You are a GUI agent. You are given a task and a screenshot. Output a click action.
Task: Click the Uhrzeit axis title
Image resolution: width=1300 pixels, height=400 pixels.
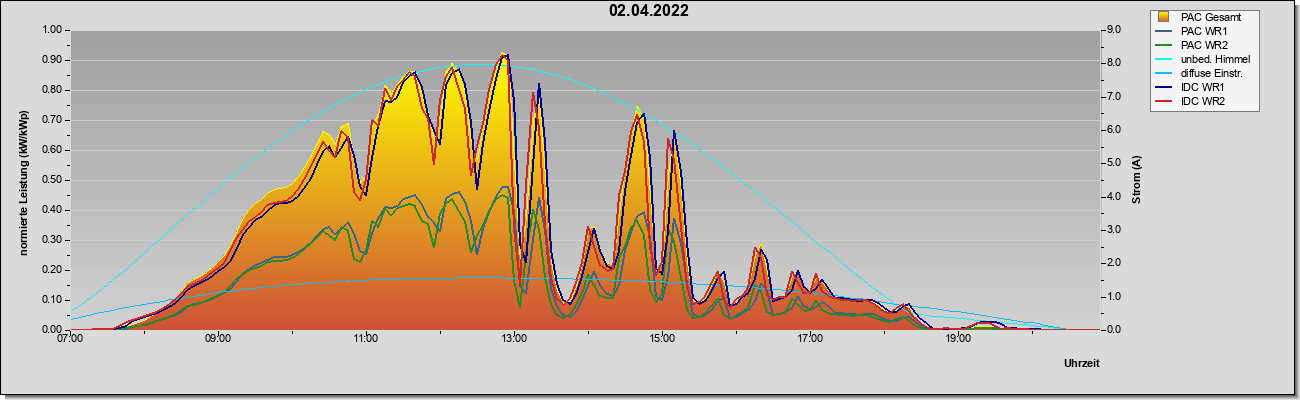coord(1081,364)
